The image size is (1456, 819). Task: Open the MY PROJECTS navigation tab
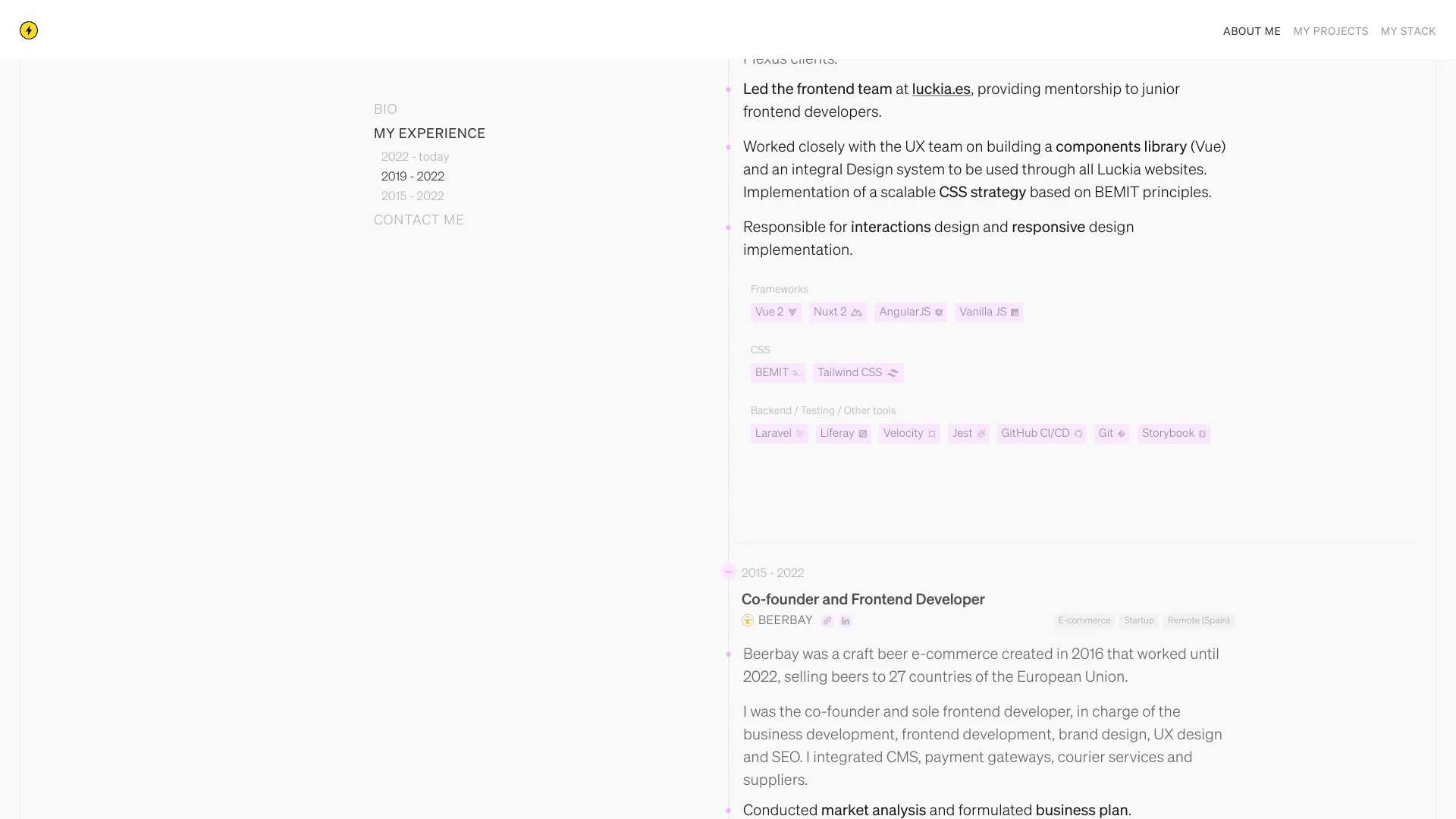[x=1331, y=32]
